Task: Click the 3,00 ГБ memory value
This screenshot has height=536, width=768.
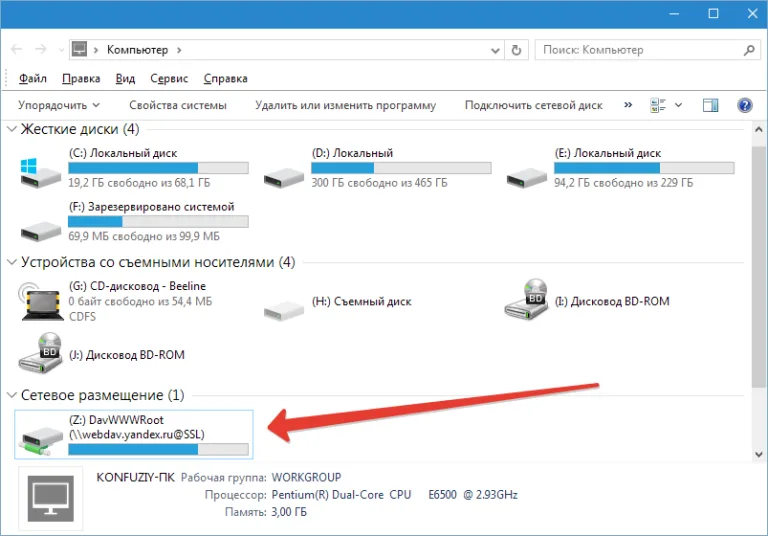Action: tap(289, 512)
